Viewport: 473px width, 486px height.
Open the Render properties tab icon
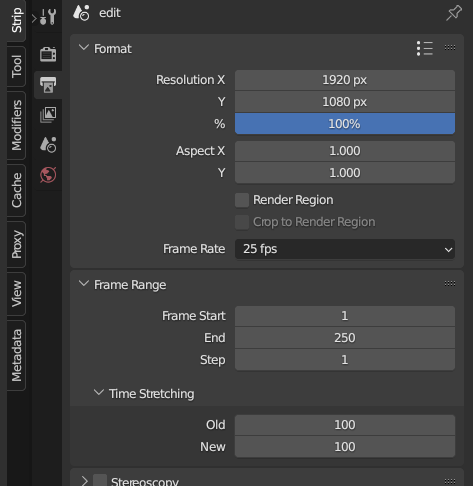pos(48,54)
